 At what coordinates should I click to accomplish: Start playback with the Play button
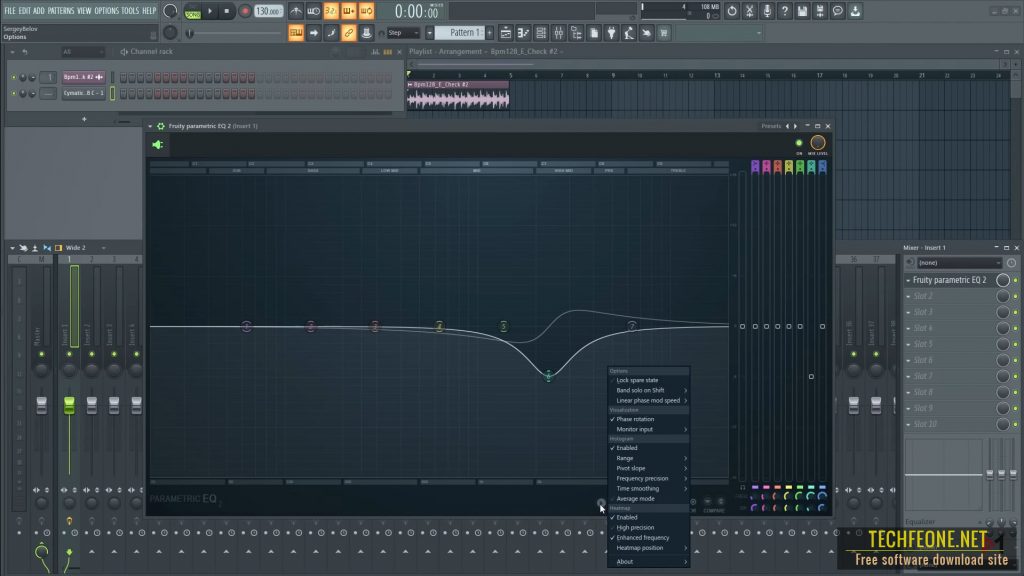[x=210, y=11]
